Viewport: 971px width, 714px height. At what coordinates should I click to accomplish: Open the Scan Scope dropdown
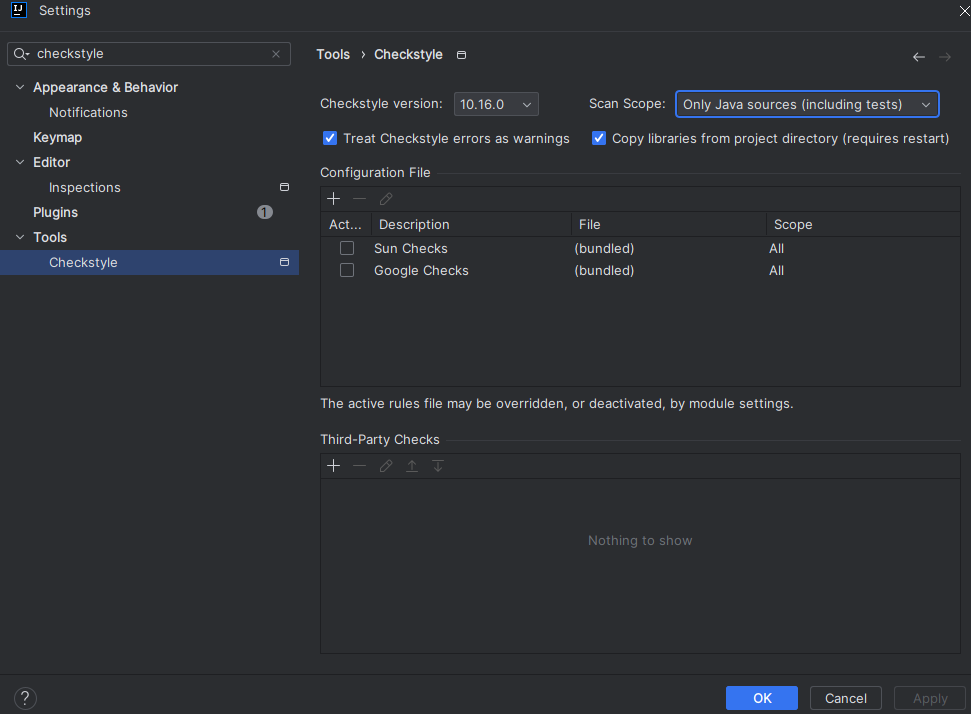pos(807,104)
